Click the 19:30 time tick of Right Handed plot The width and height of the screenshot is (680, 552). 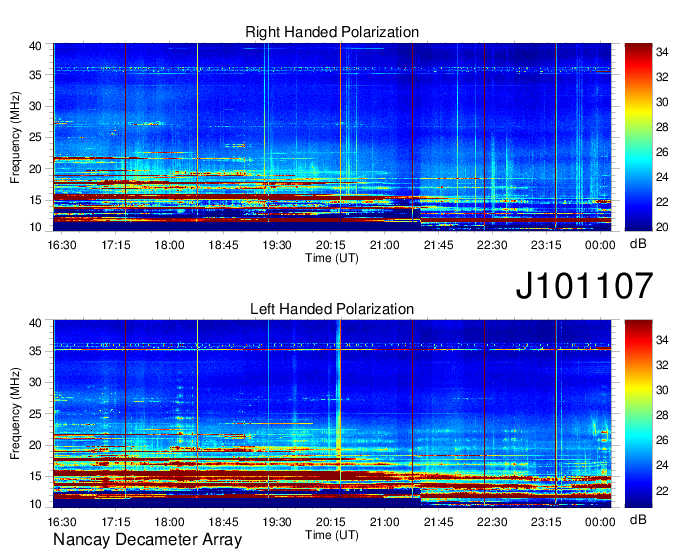277,245
